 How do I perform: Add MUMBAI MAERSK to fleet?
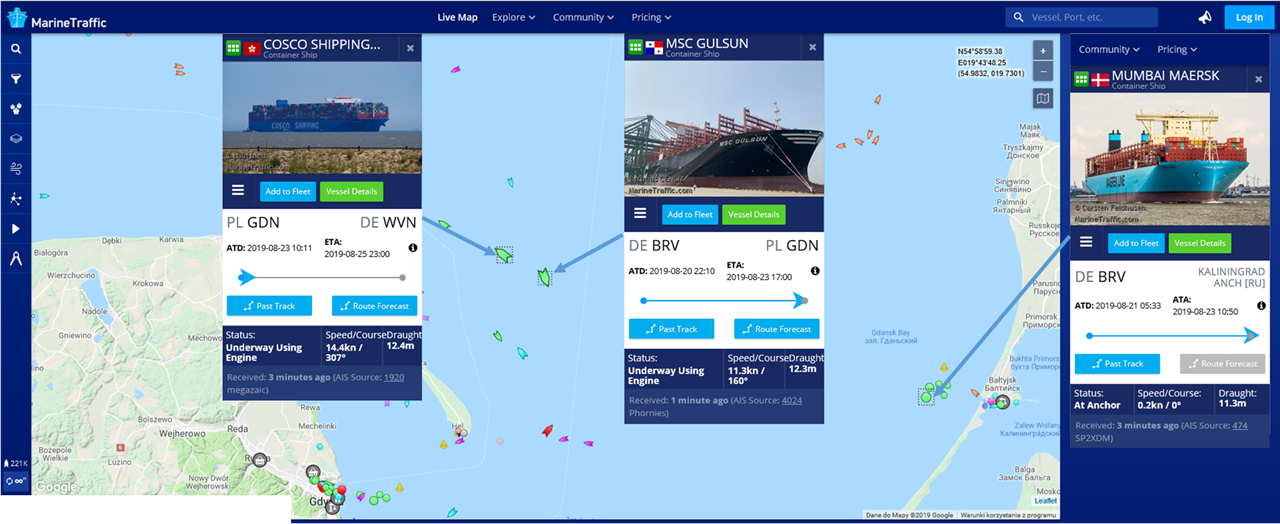[x=1136, y=243]
